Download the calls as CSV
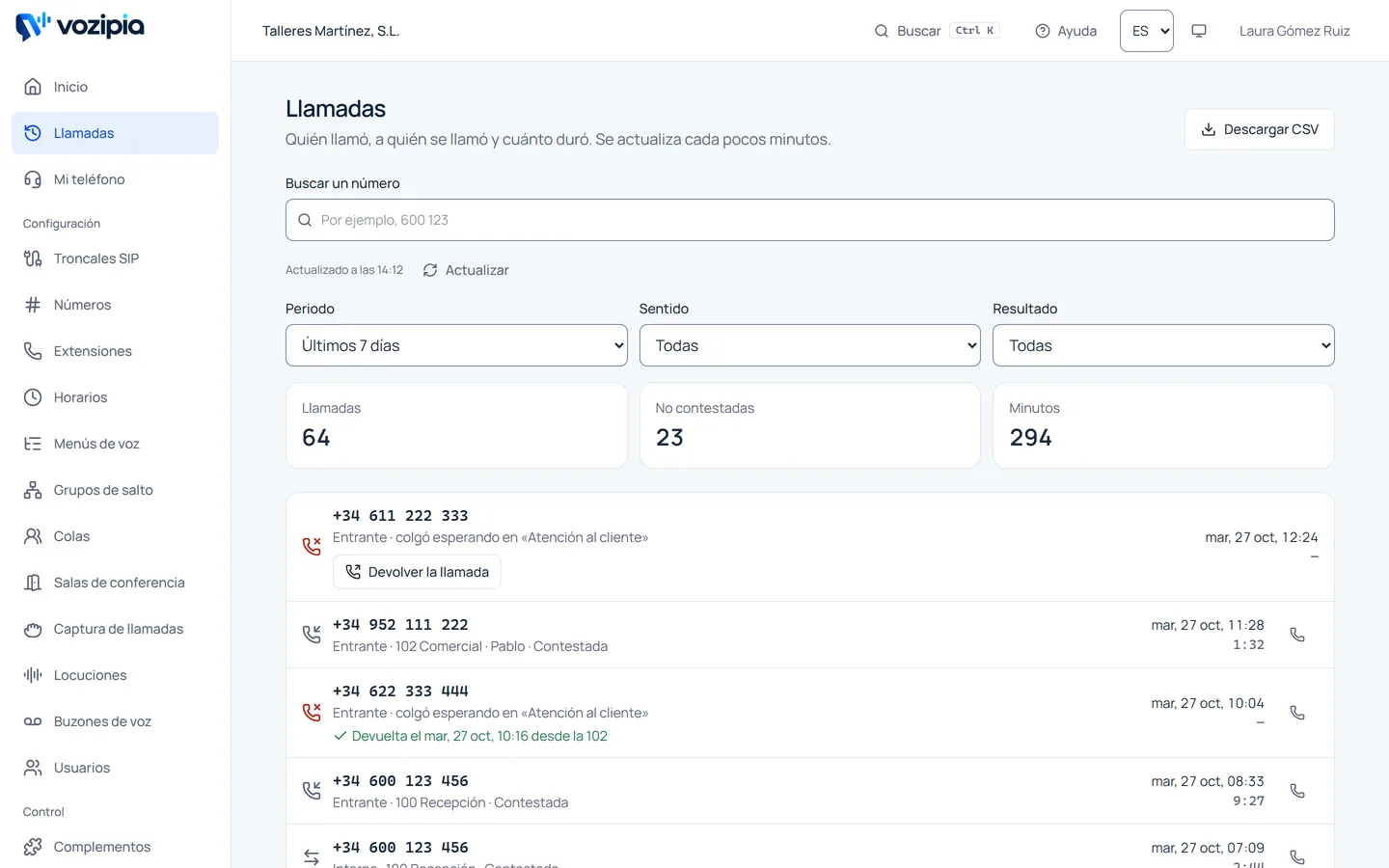 click(1259, 129)
